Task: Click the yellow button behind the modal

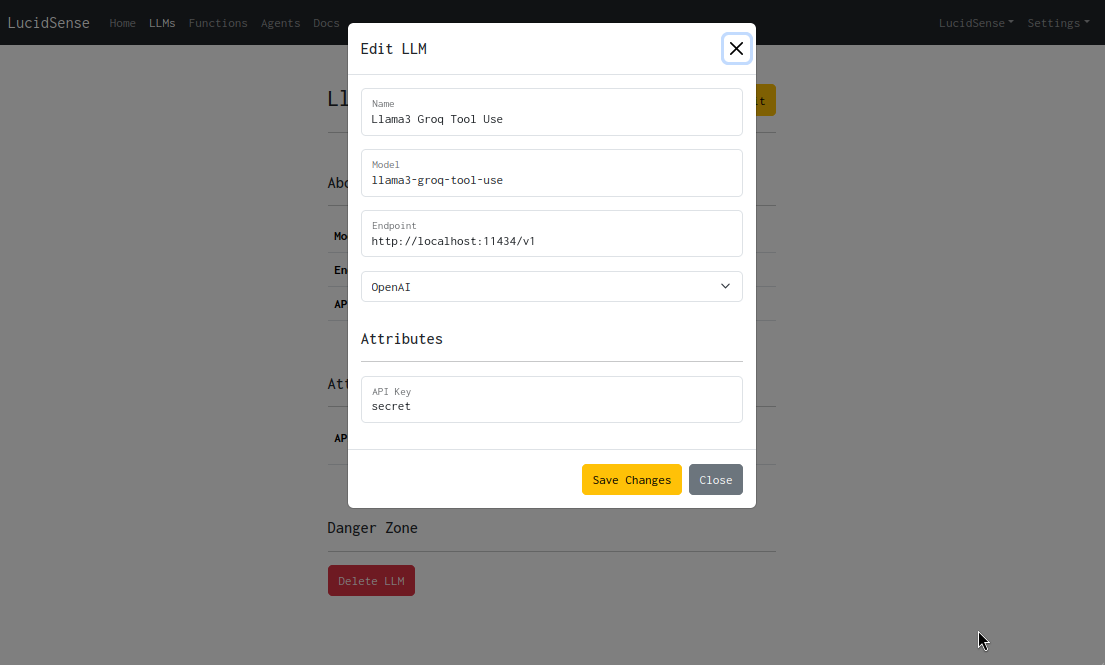Action: pyautogui.click(x=763, y=100)
